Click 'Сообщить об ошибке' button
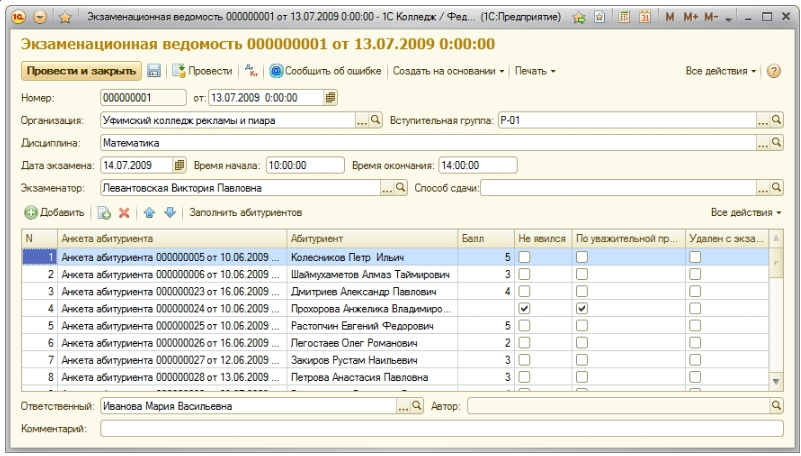This screenshot has height=456, width=801. [x=325, y=71]
